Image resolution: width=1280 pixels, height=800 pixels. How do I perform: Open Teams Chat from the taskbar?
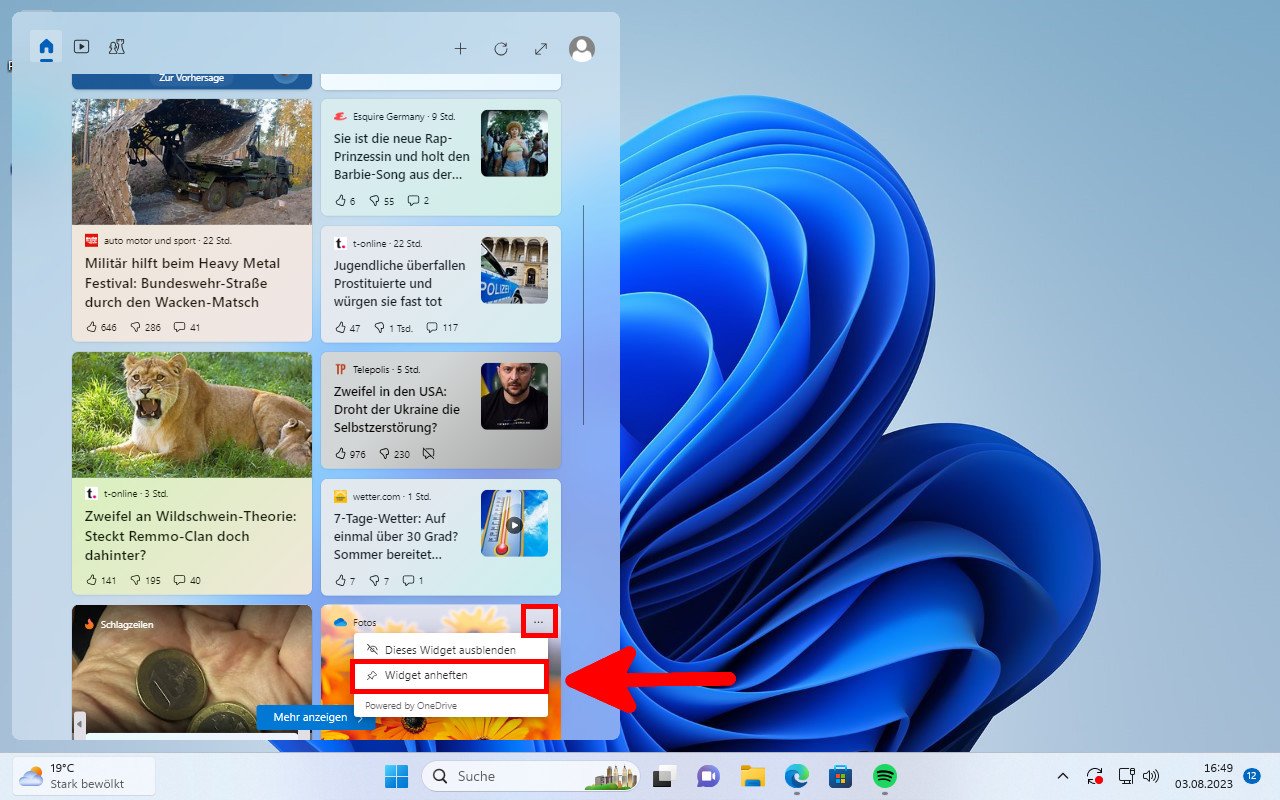point(708,776)
